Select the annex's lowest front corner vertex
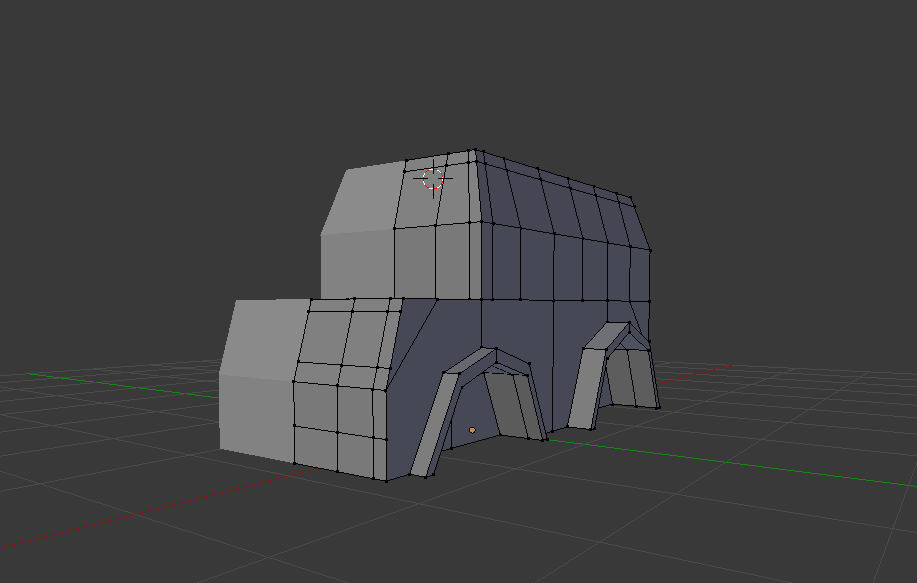Viewport: 917px width, 583px height. pos(386,481)
